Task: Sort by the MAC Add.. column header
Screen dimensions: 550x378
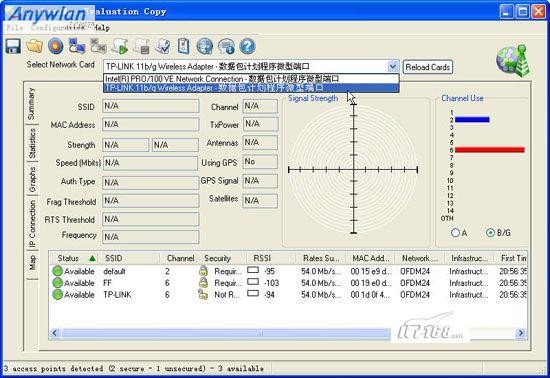Action: (371, 258)
